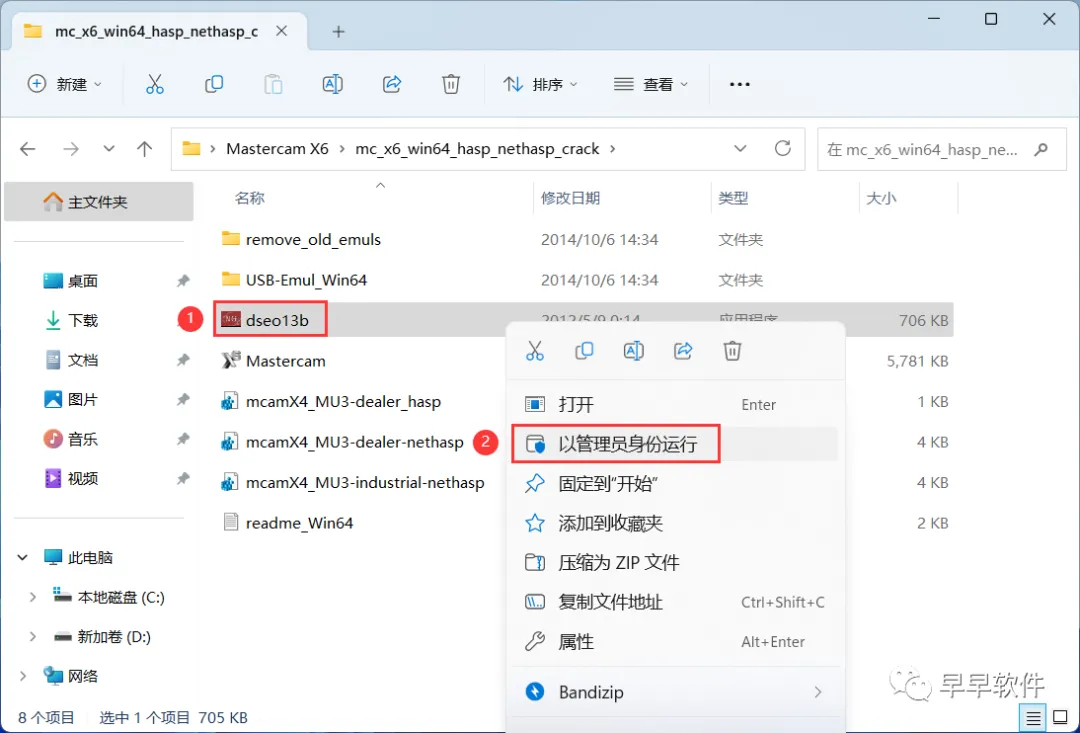
Task: Click the search magnifier icon
Action: point(1041,148)
